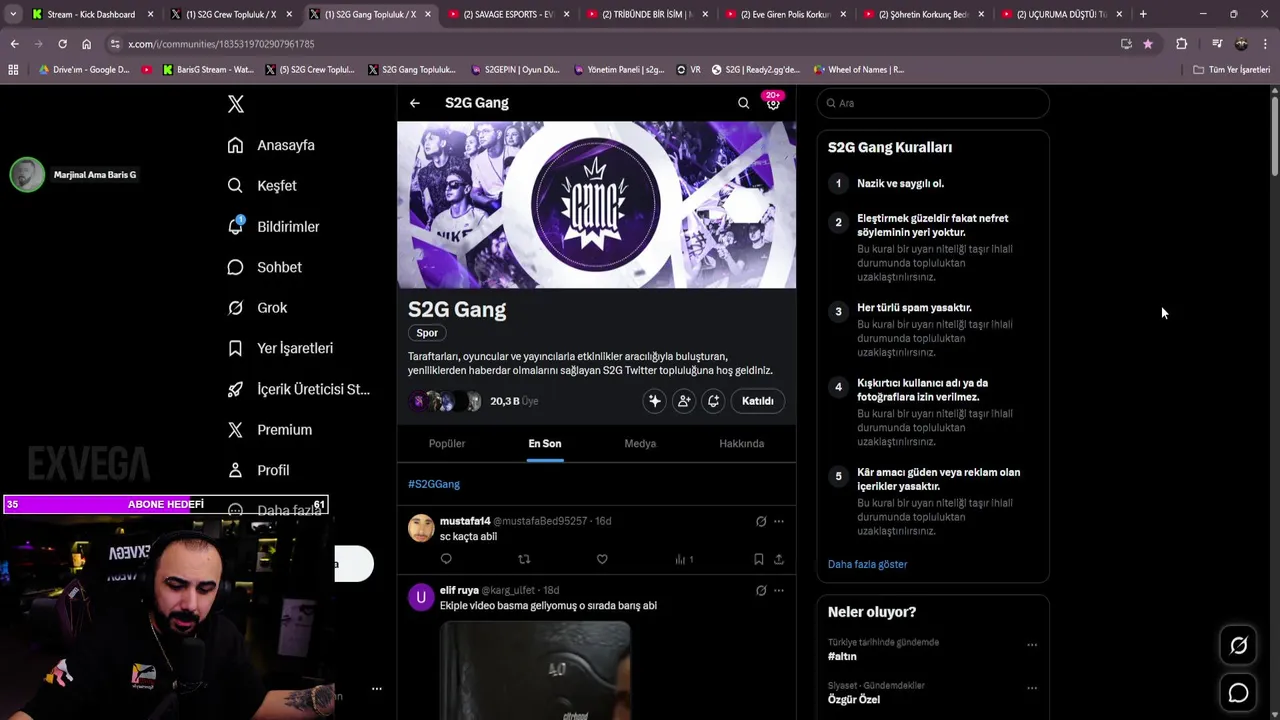
Task: Open the more menu on mustafa14's post
Action: 779,521
